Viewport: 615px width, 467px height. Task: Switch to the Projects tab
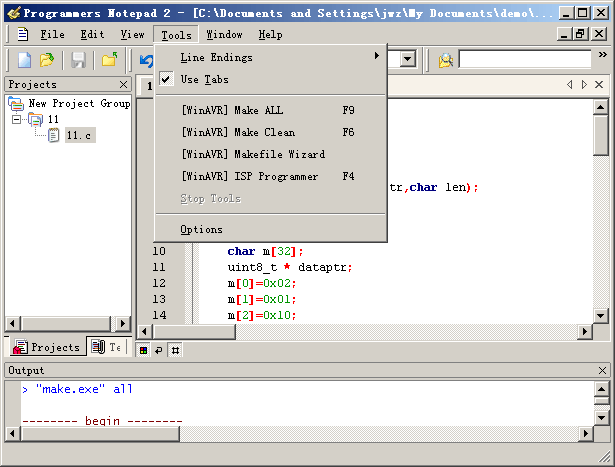46,347
